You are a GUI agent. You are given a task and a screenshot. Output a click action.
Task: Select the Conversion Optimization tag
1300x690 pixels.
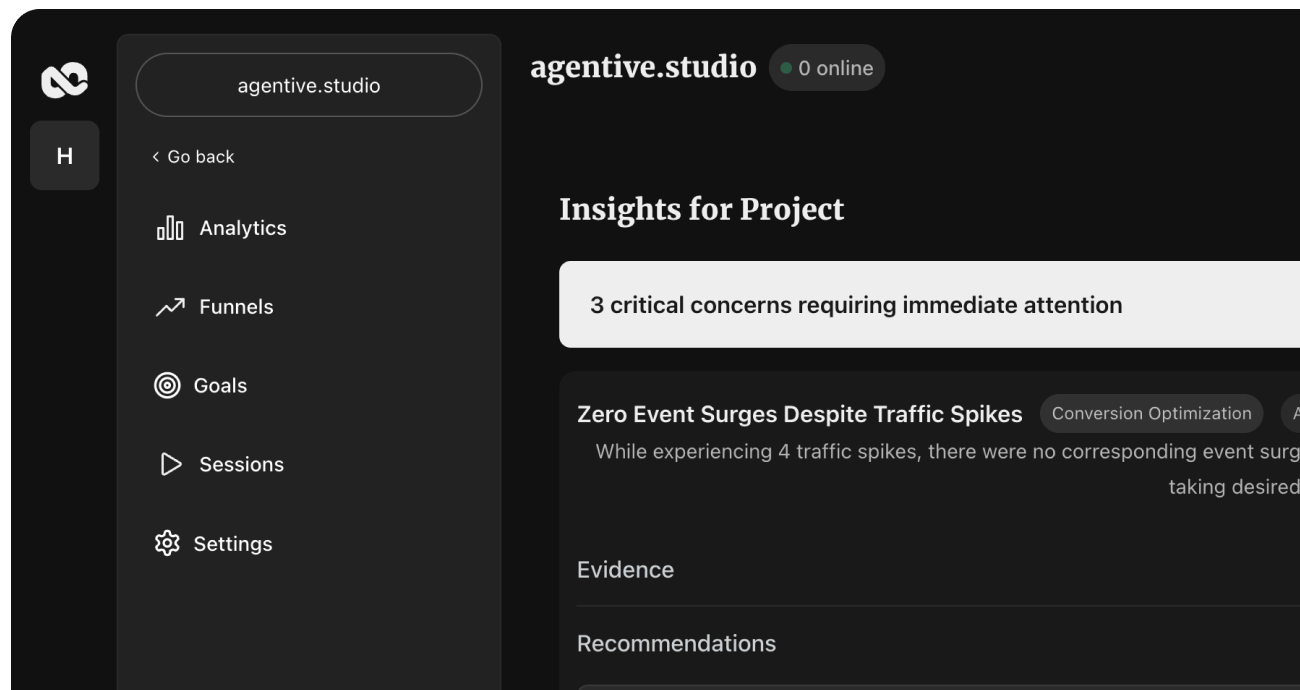click(1151, 413)
